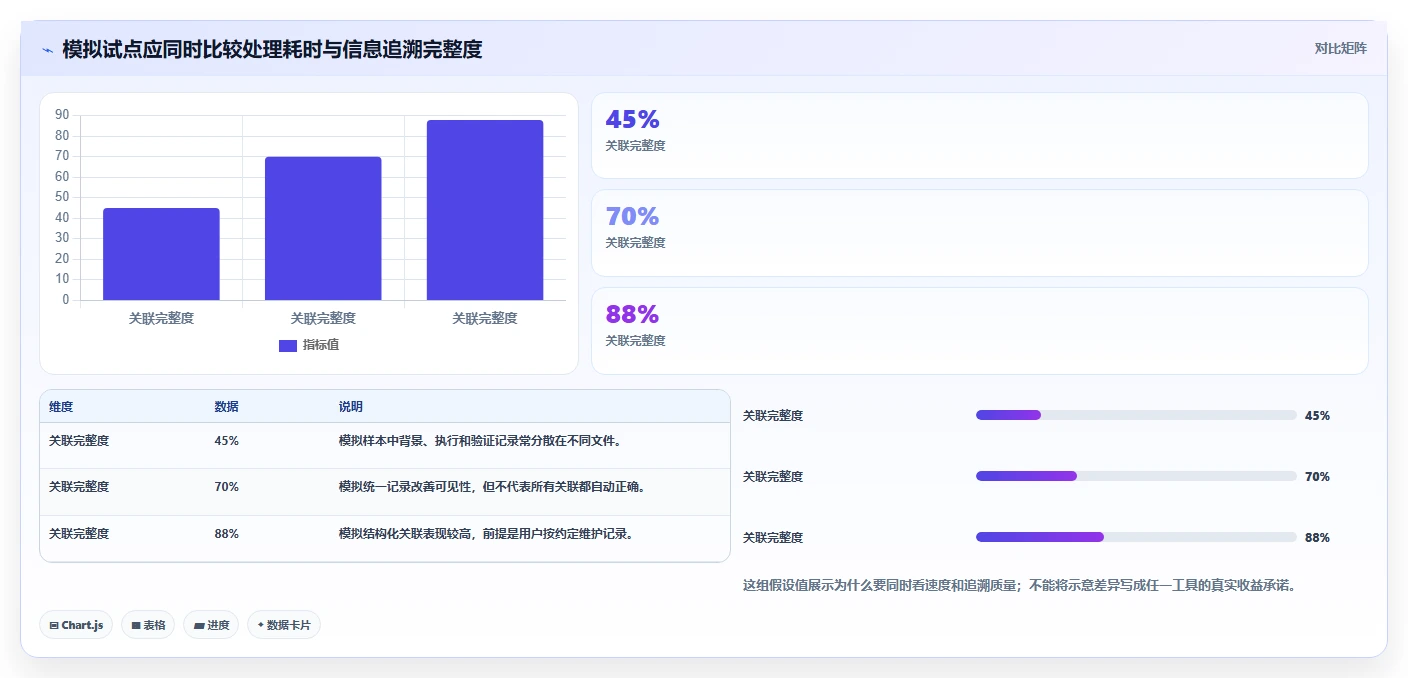
Task: Click the 70% cell in the table
Action: [x=226, y=487]
